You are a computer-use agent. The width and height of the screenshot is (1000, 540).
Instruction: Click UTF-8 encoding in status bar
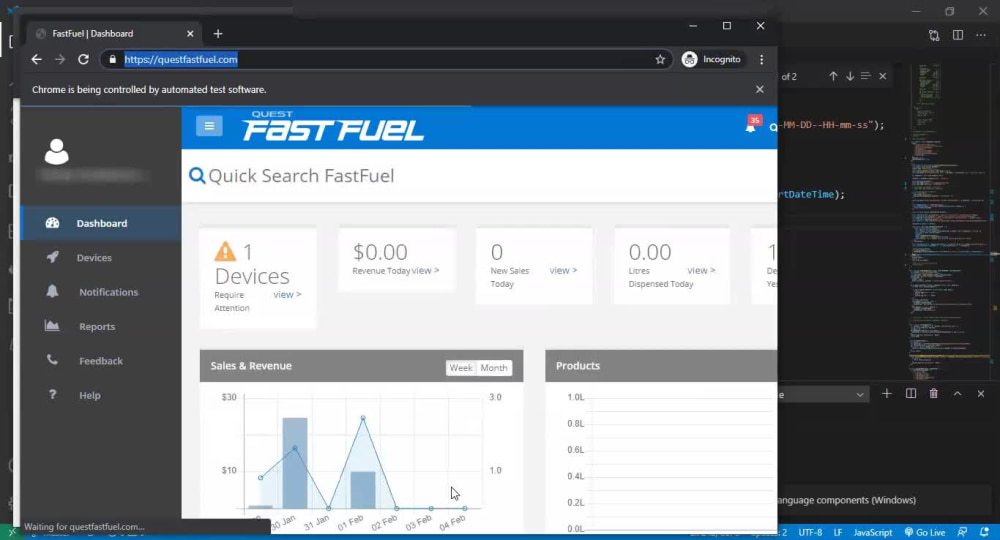810,532
